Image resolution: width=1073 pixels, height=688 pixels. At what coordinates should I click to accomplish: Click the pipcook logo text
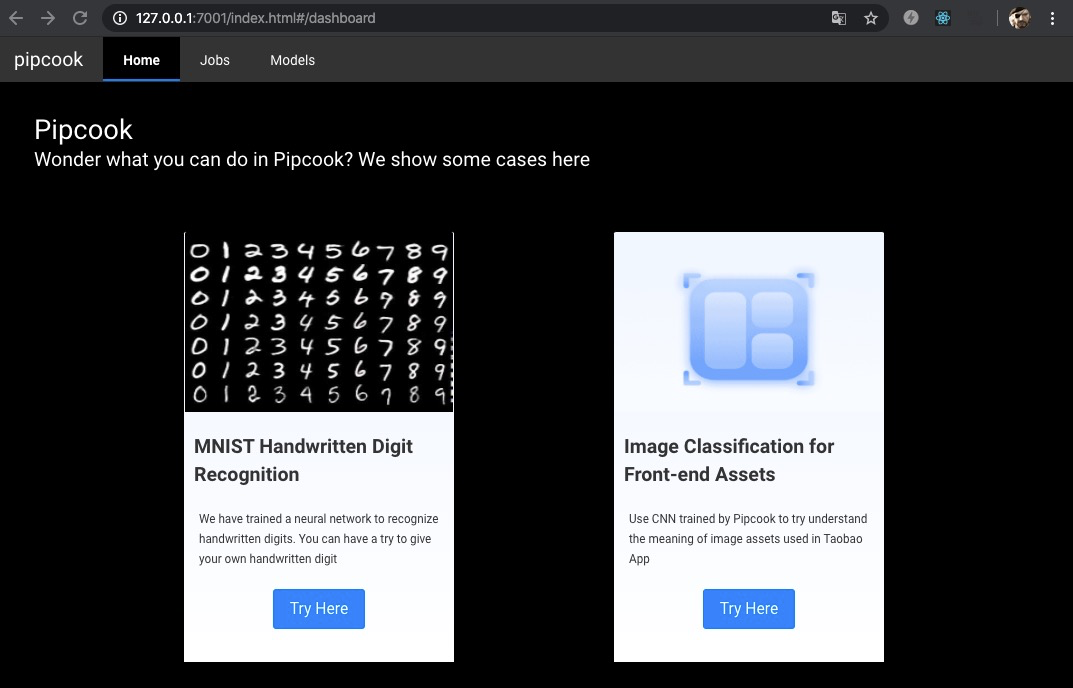(49, 60)
